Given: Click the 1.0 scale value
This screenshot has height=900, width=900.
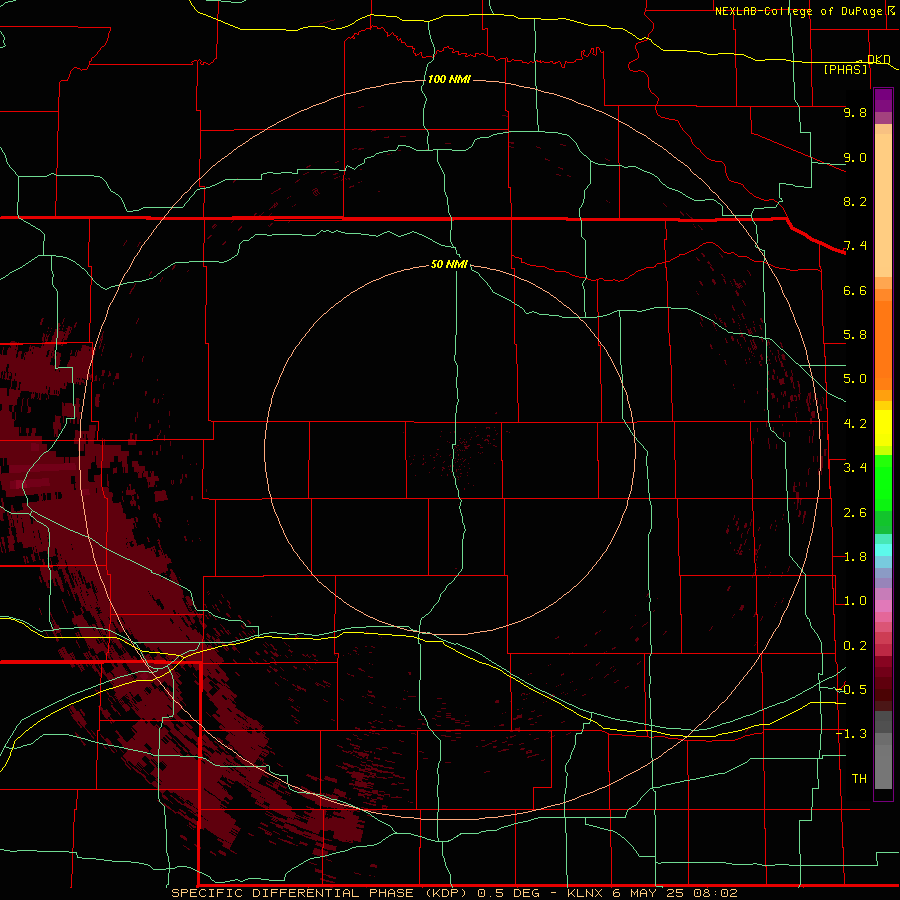Looking at the screenshot, I should click(855, 601).
